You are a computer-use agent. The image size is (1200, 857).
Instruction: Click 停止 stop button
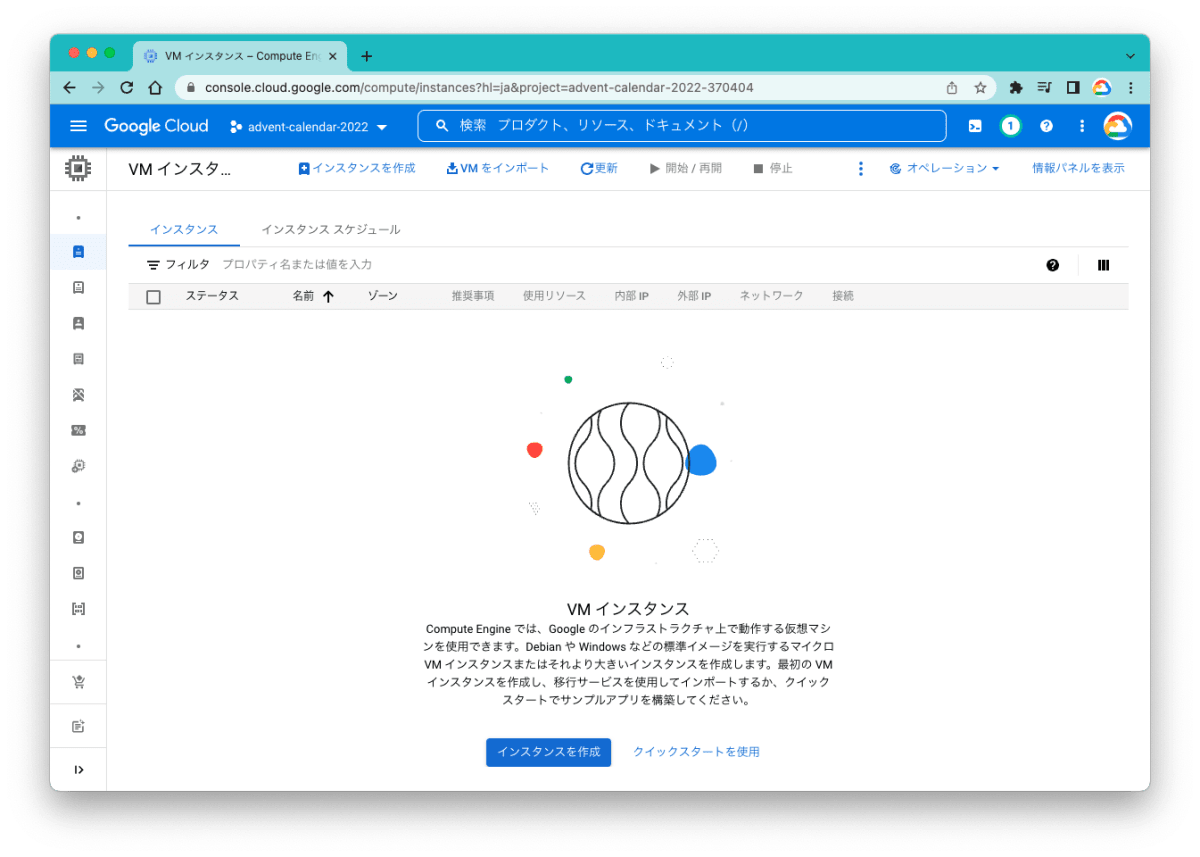click(x=773, y=168)
